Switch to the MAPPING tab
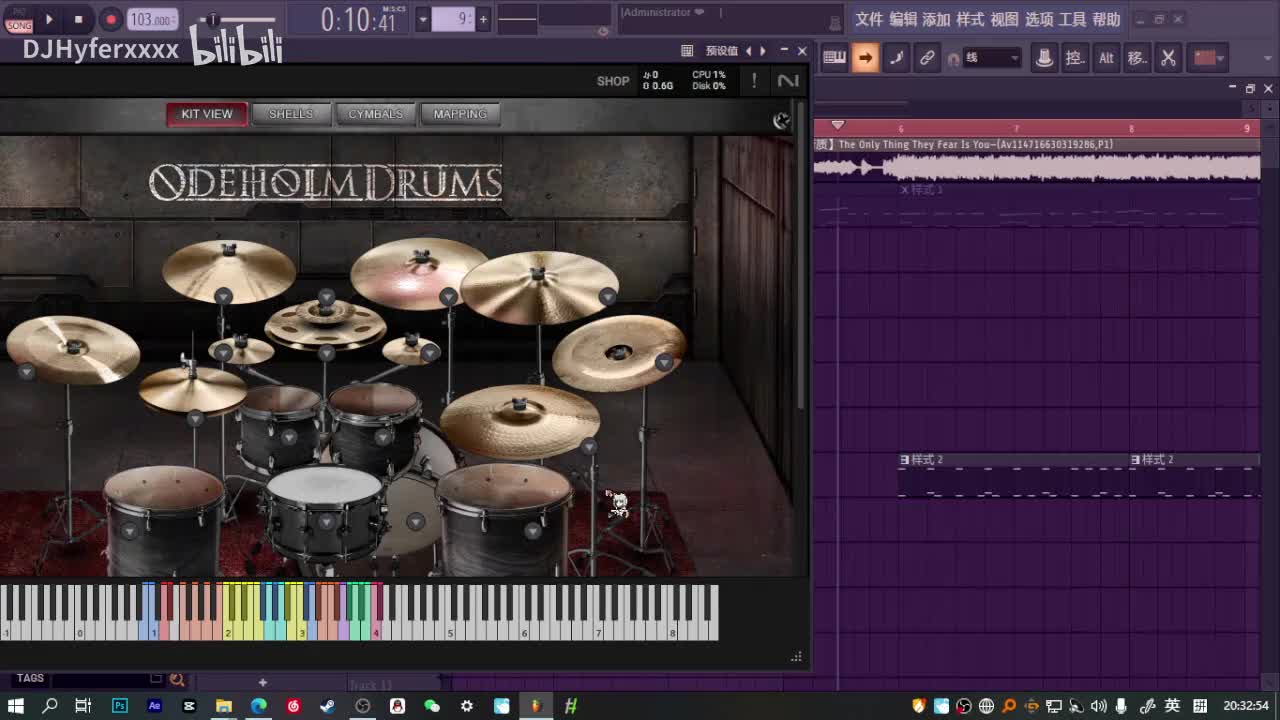 click(x=460, y=114)
